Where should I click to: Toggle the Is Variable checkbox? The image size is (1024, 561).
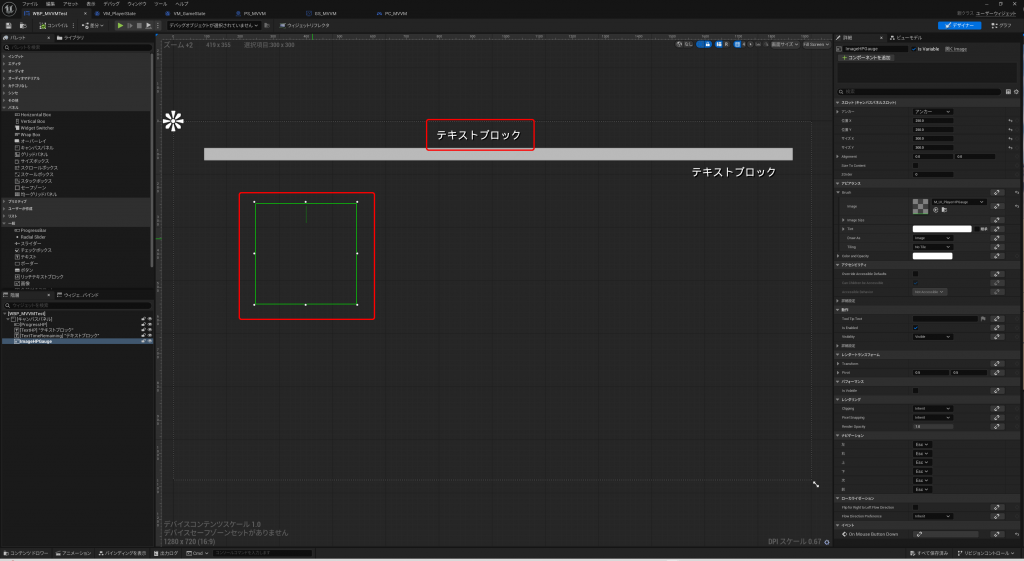(915, 48)
